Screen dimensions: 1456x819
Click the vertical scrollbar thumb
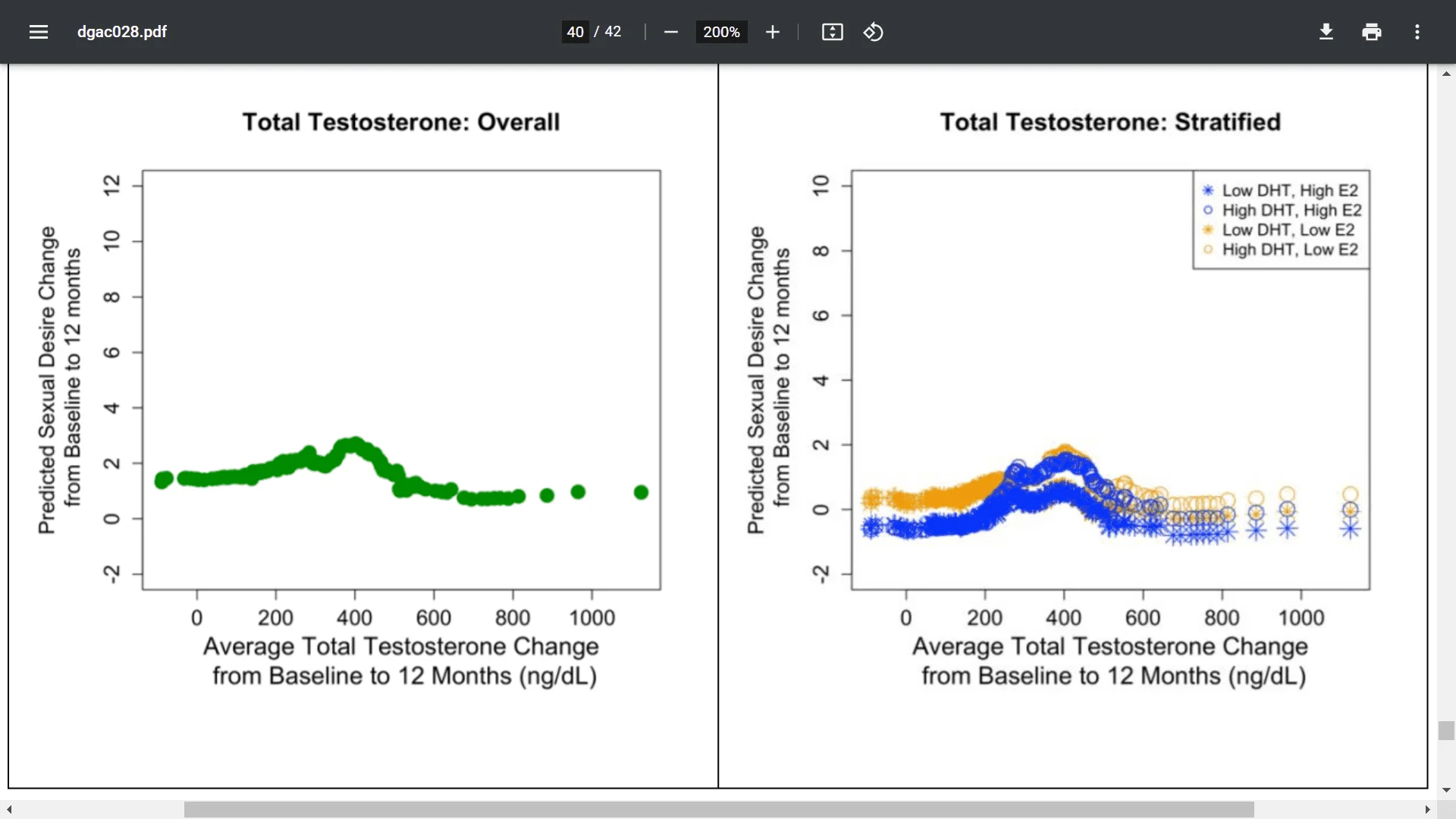[1446, 730]
